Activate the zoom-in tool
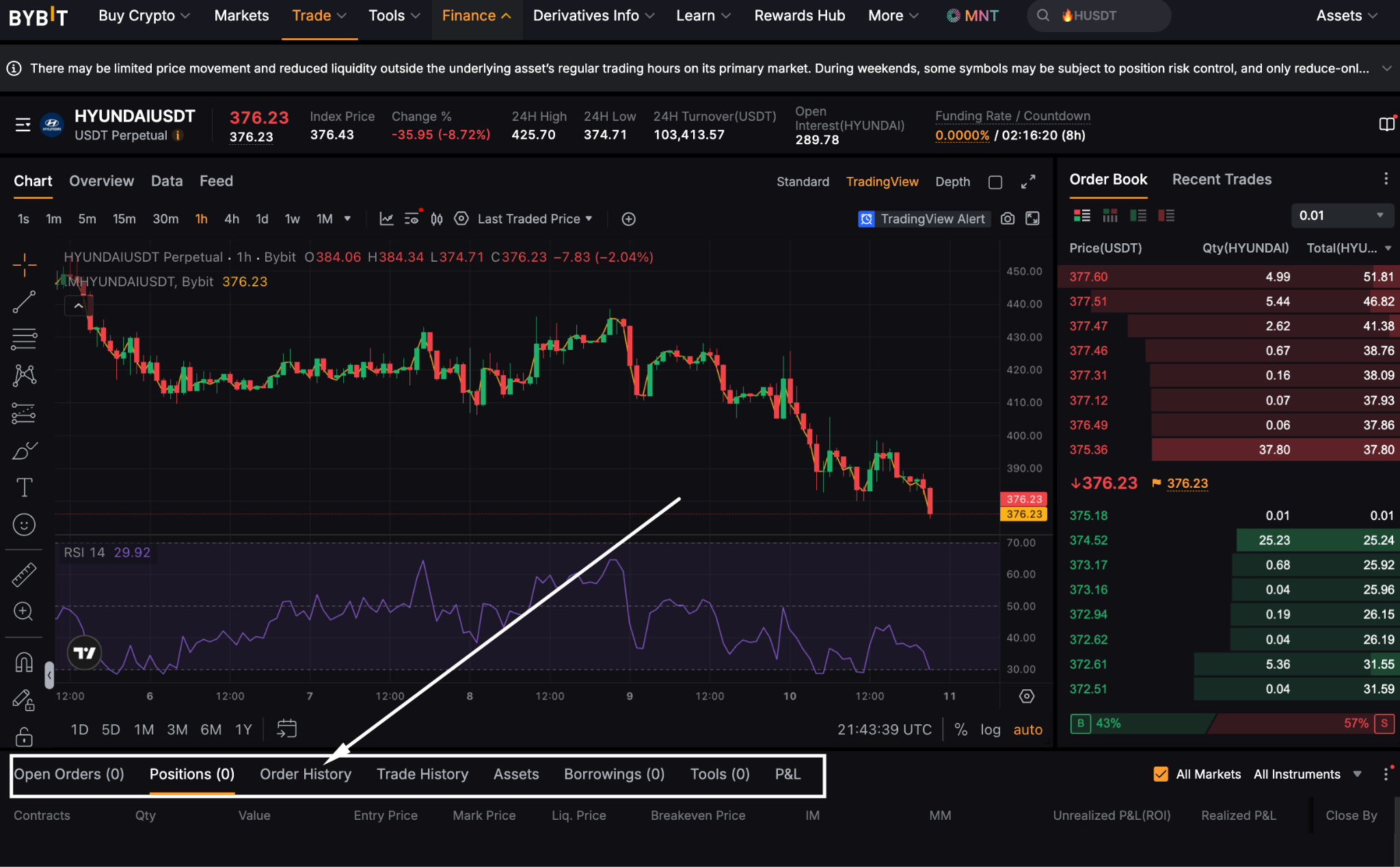 (24, 611)
